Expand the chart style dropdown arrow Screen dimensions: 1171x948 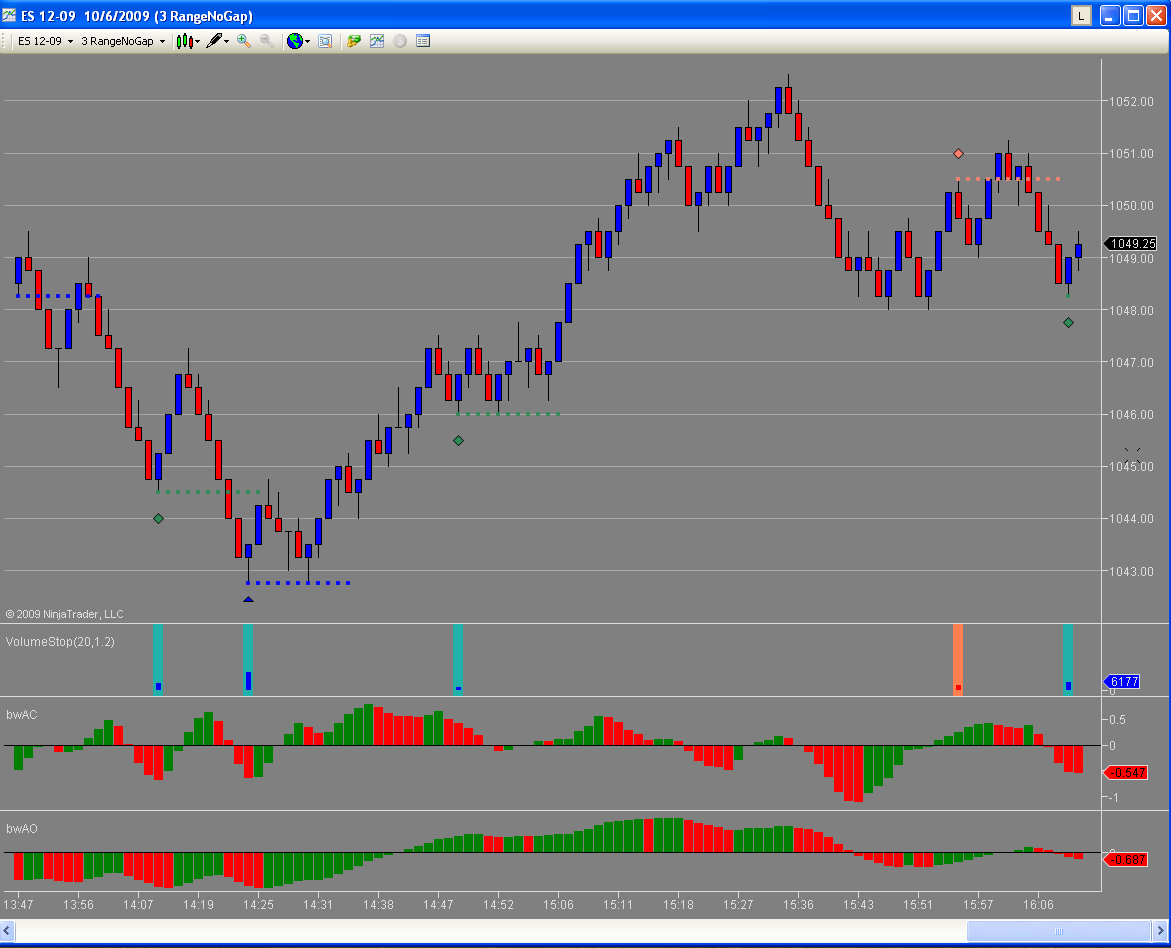tap(198, 42)
